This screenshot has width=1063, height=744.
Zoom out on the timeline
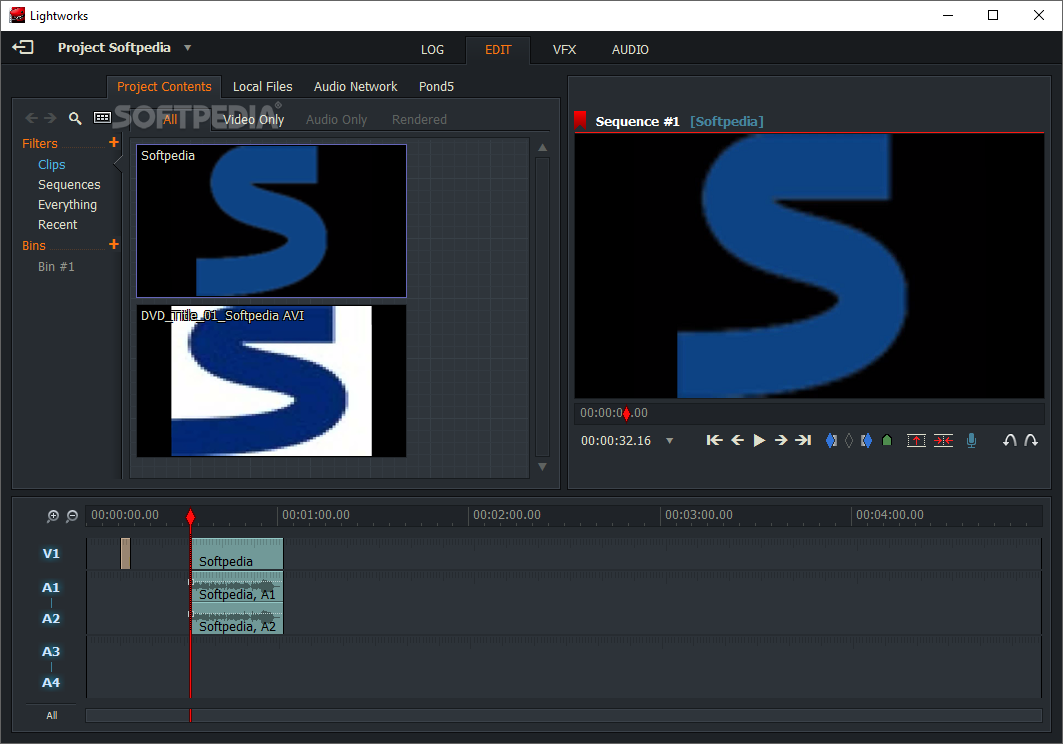(72, 516)
